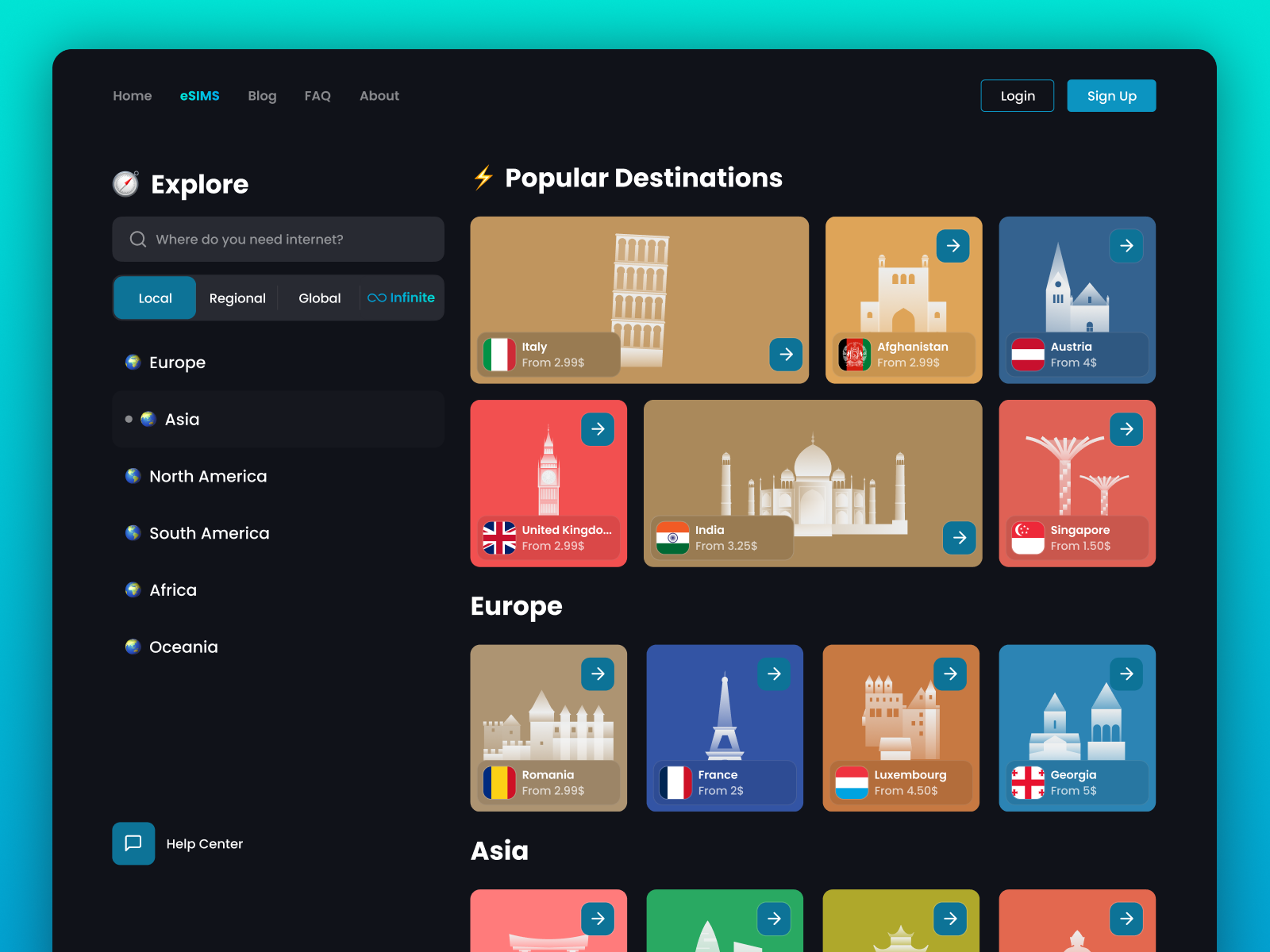Viewport: 1270px width, 952px height.
Task: Open the Singapore destination via its arrow button
Action: [1126, 429]
